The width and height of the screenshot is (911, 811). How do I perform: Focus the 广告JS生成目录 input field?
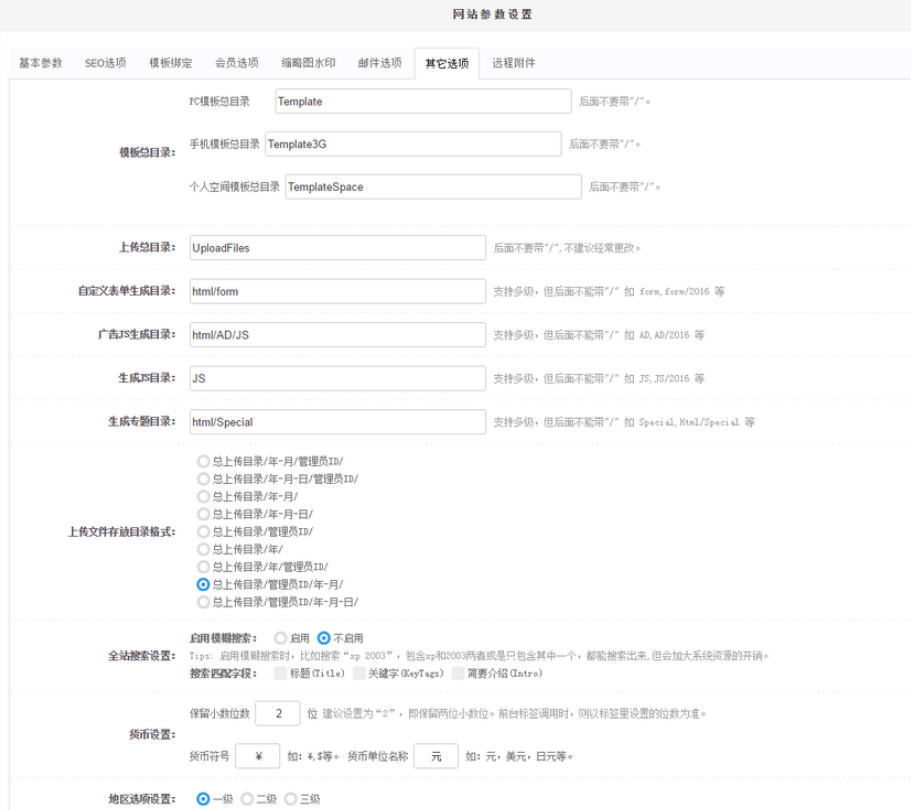click(x=335, y=335)
